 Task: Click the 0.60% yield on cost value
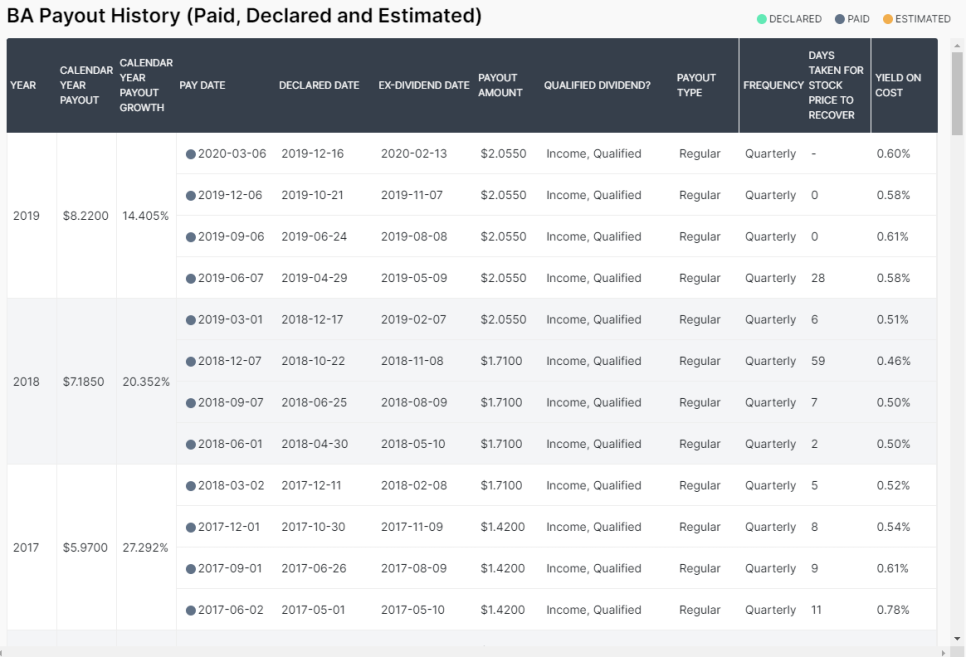point(893,153)
